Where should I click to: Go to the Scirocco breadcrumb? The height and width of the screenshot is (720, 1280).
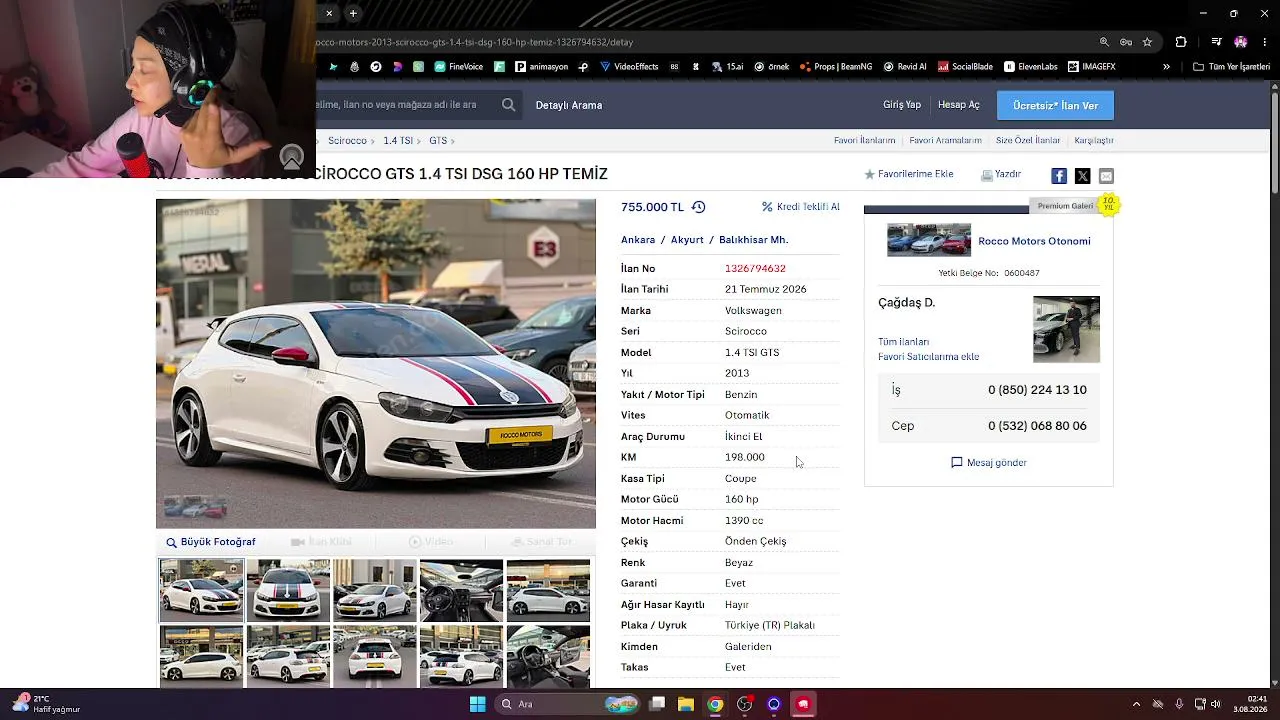click(x=348, y=141)
